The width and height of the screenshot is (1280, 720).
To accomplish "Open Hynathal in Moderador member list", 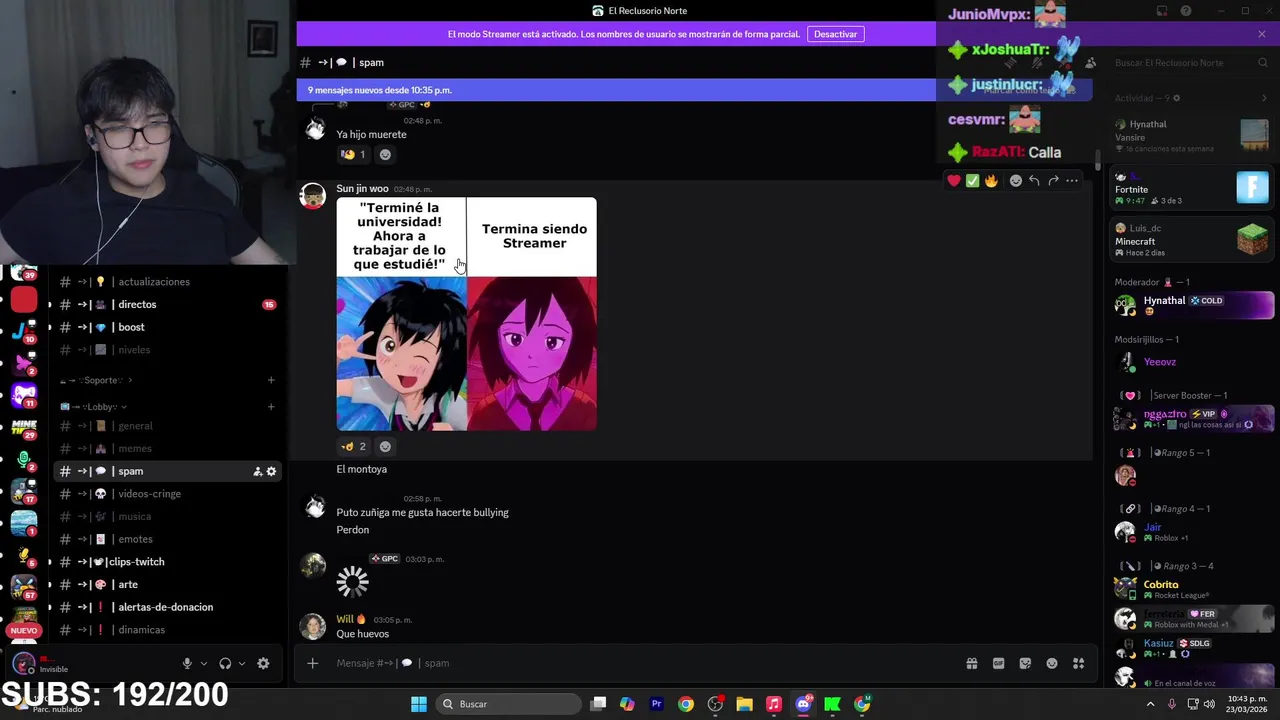I will point(1194,305).
